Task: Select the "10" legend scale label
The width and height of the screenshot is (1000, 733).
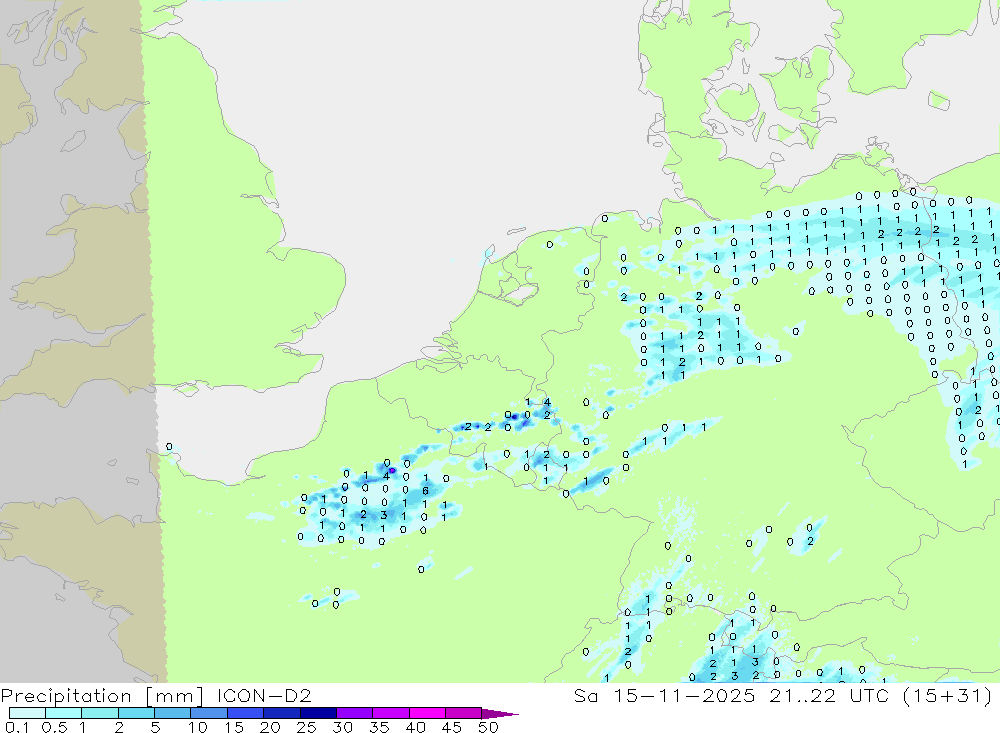Action: click(x=198, y=727)
